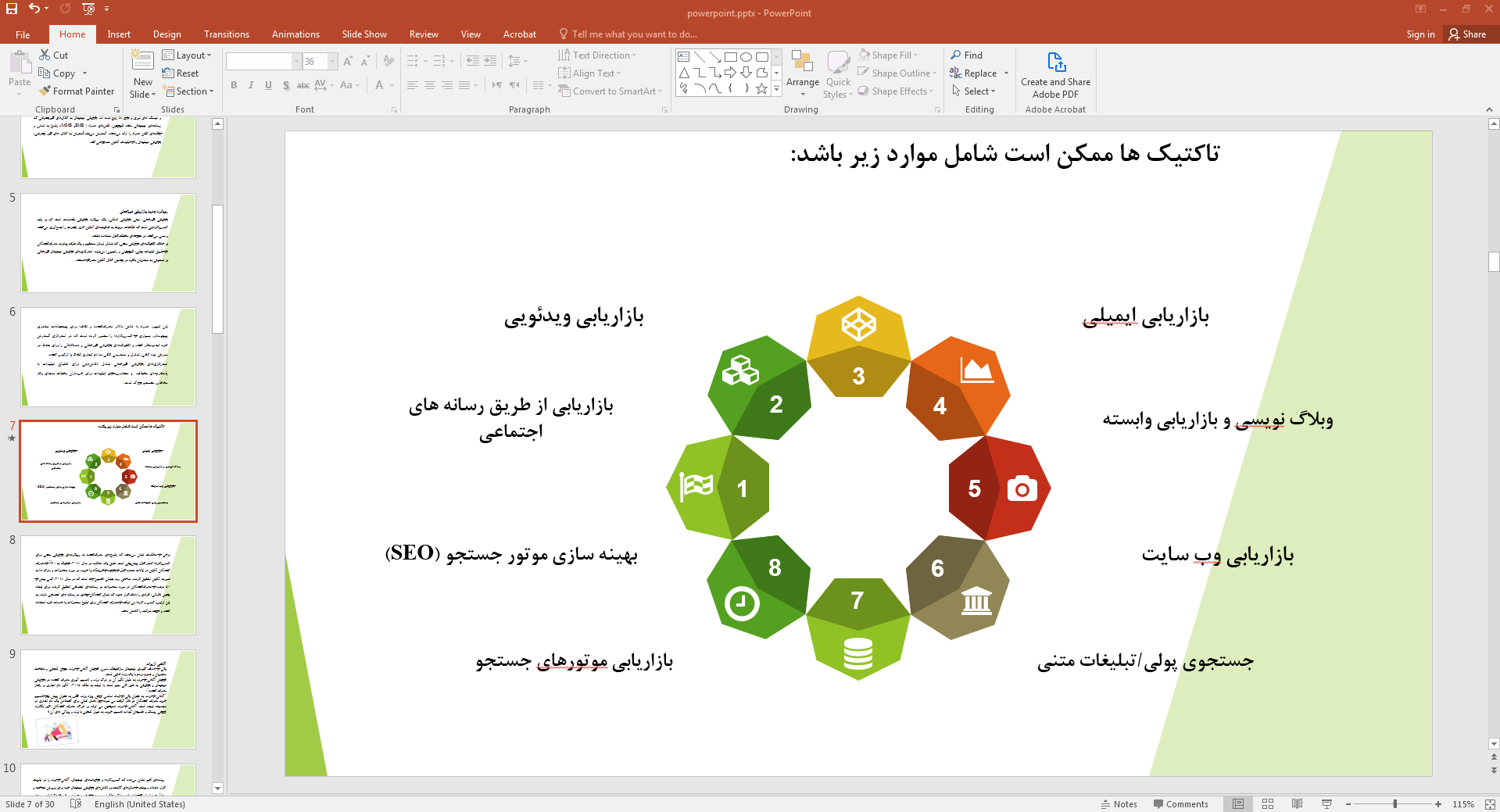Screen dimensions: 1500x812
Task: Open the File menu
Action: [x=23, y=34]
